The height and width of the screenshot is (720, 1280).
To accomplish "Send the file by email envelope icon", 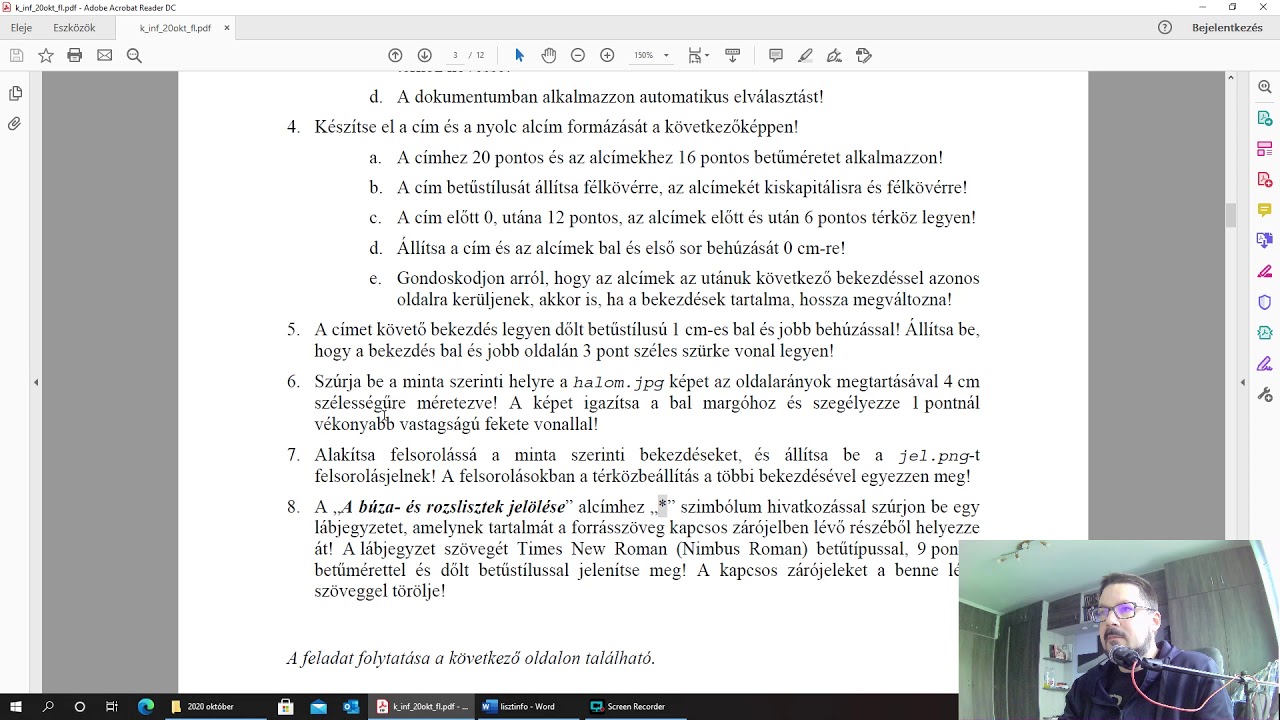I will tap(104, 56).
